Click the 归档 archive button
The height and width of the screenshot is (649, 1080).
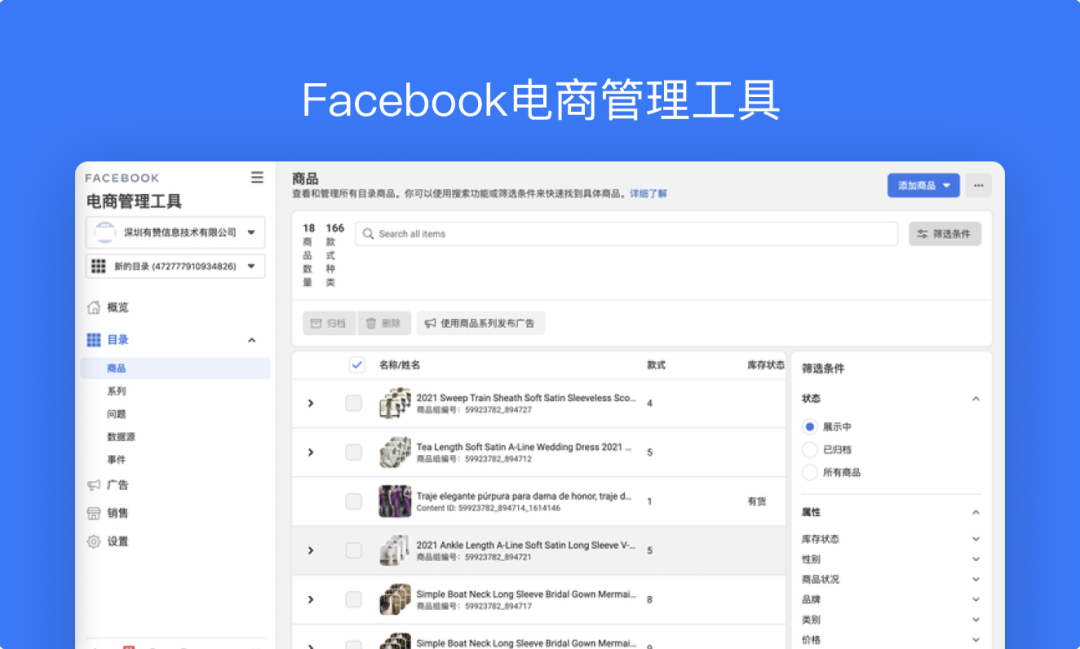point(329,323)
